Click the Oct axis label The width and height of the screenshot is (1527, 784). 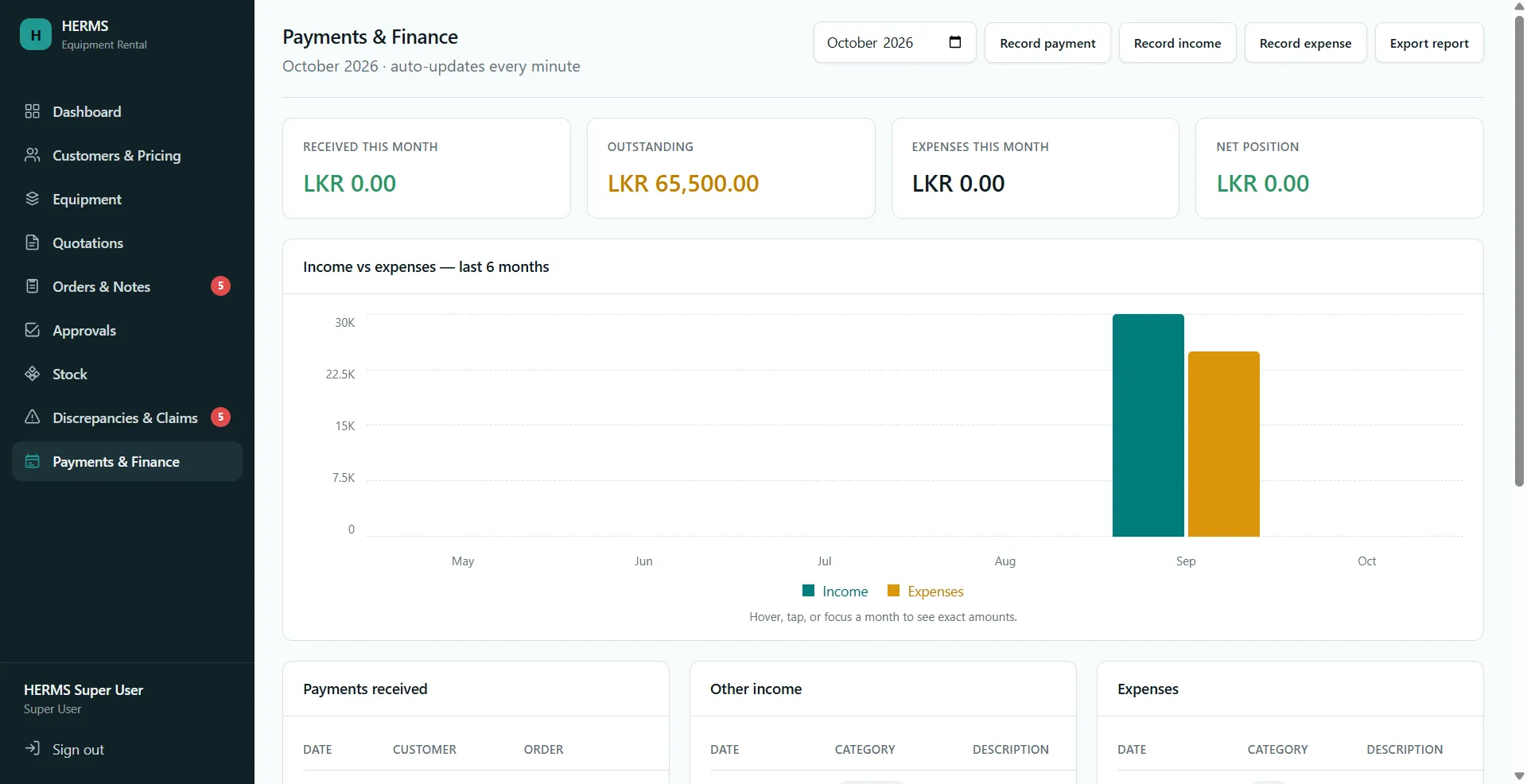point(1366,561)
